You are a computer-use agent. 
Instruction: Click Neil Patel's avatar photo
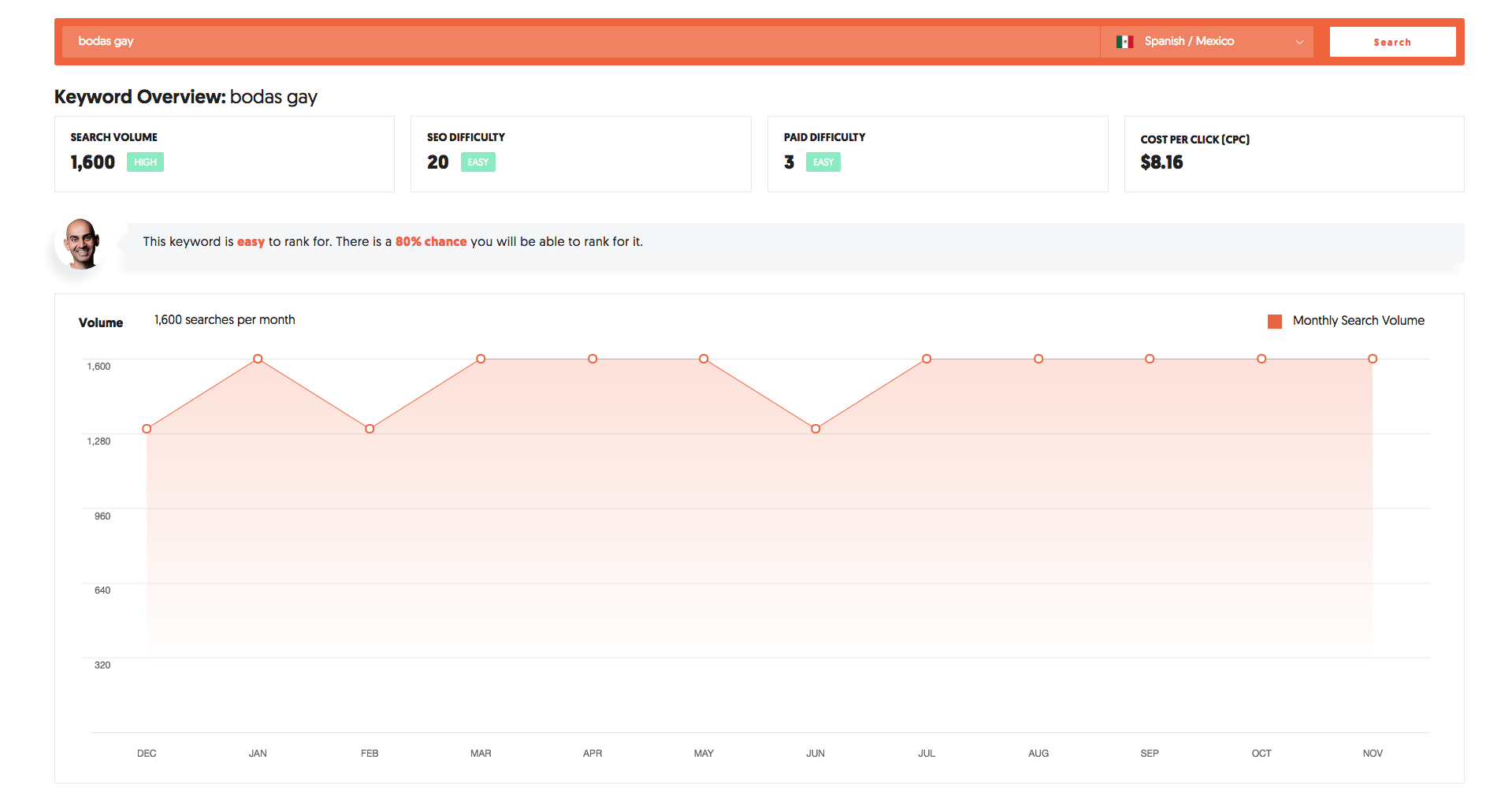click(80, 244)
